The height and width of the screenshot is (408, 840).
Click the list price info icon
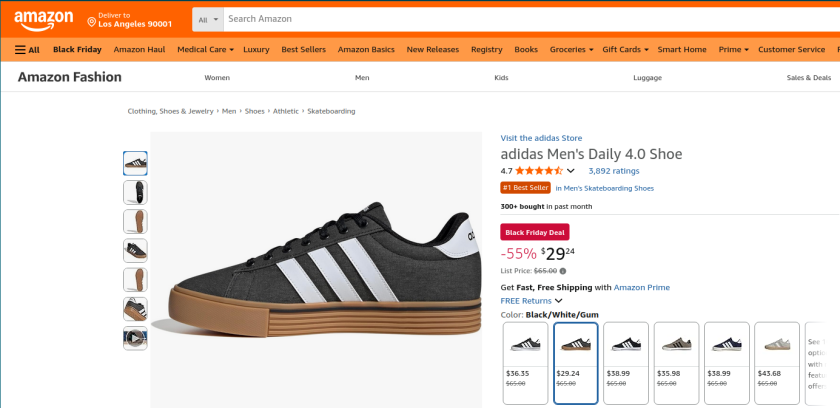click(x=563, y=270)
